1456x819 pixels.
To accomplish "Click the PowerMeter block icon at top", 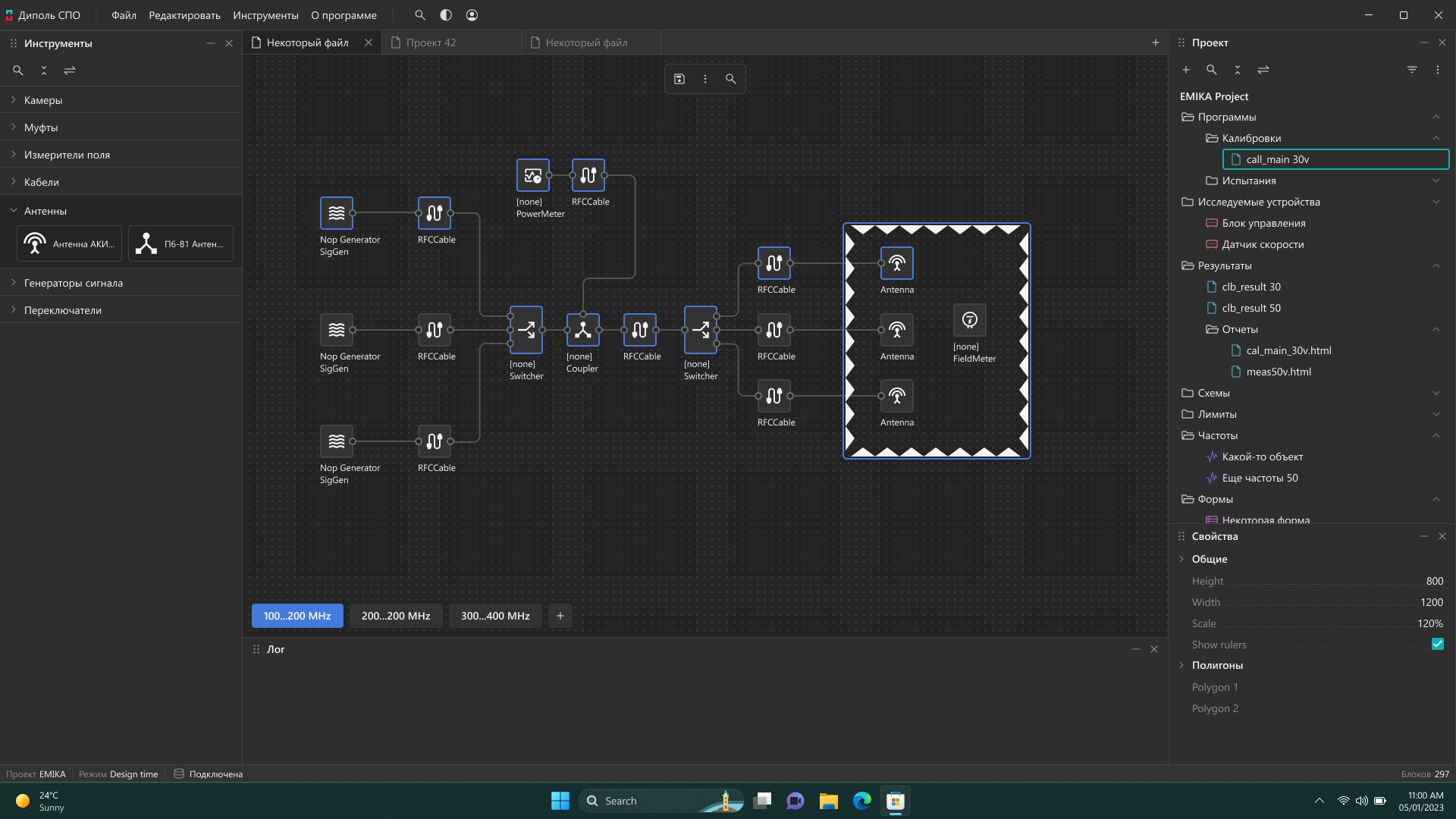I will click(x=531, y=175).
